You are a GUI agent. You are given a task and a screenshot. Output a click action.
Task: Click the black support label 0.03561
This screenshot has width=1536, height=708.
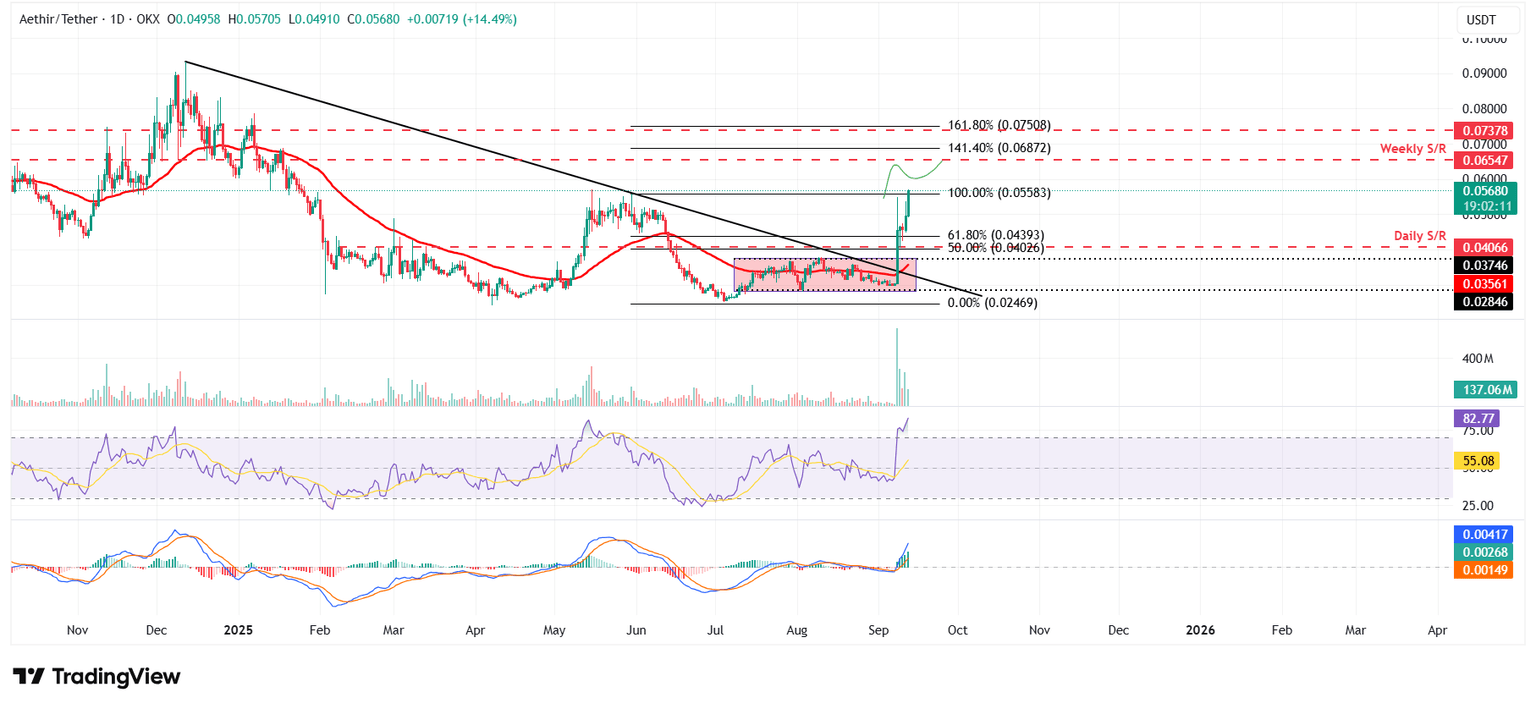[x=1485, y=284]
